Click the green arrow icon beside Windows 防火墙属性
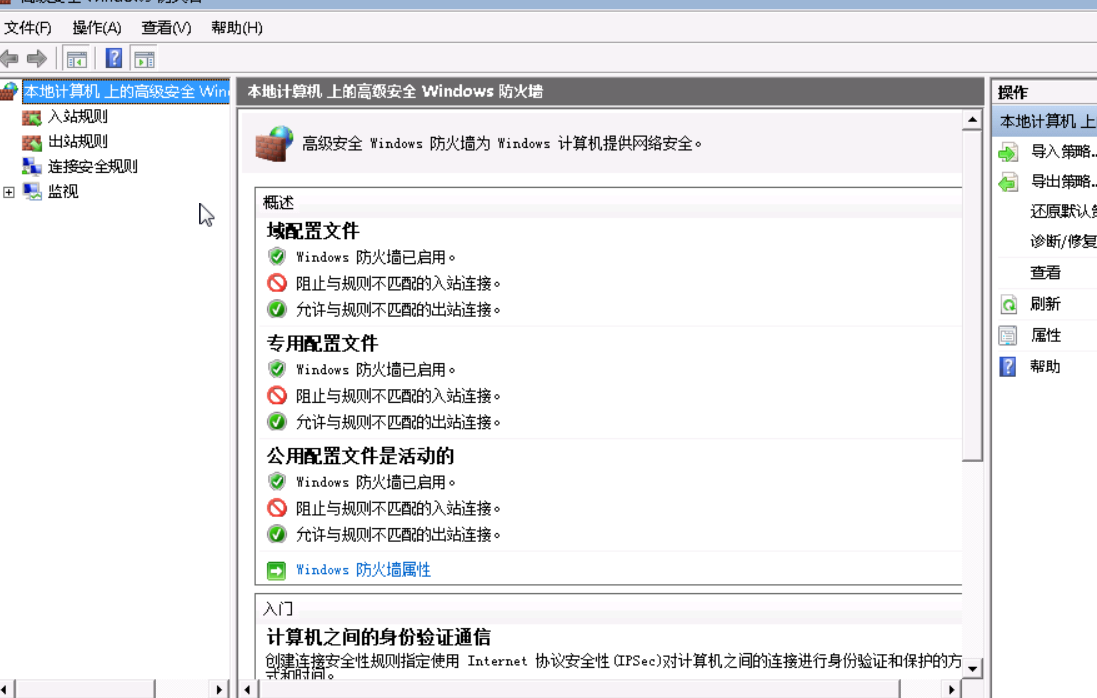The image size is (1097, 698). pos(276,571)
